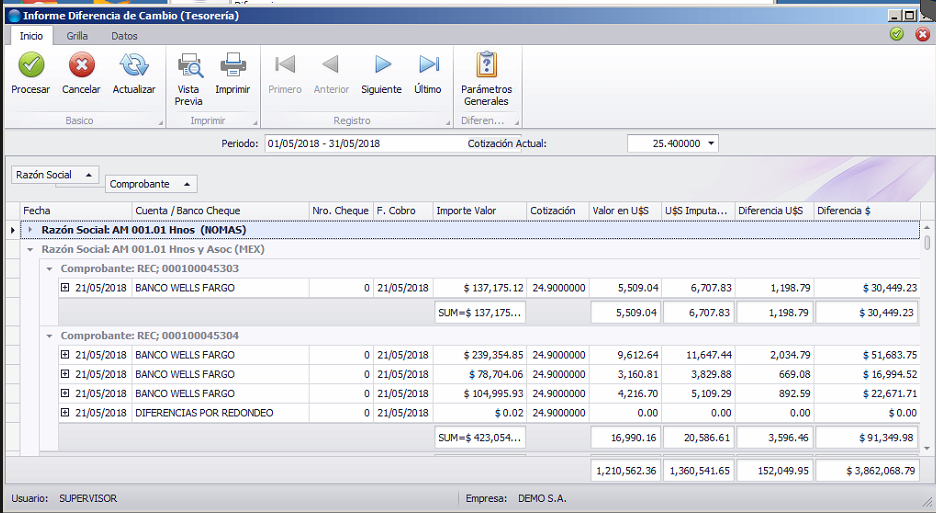Image resolution: width=936 pixels, height=513 pixels.
Task: Sort by the Diferencia $ column header
Action: 867,211
